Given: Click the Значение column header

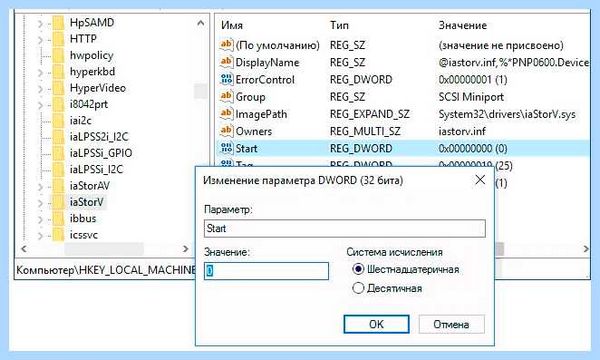Looking at the screenshot, I should pyautogui.click(x=462, y=26).
